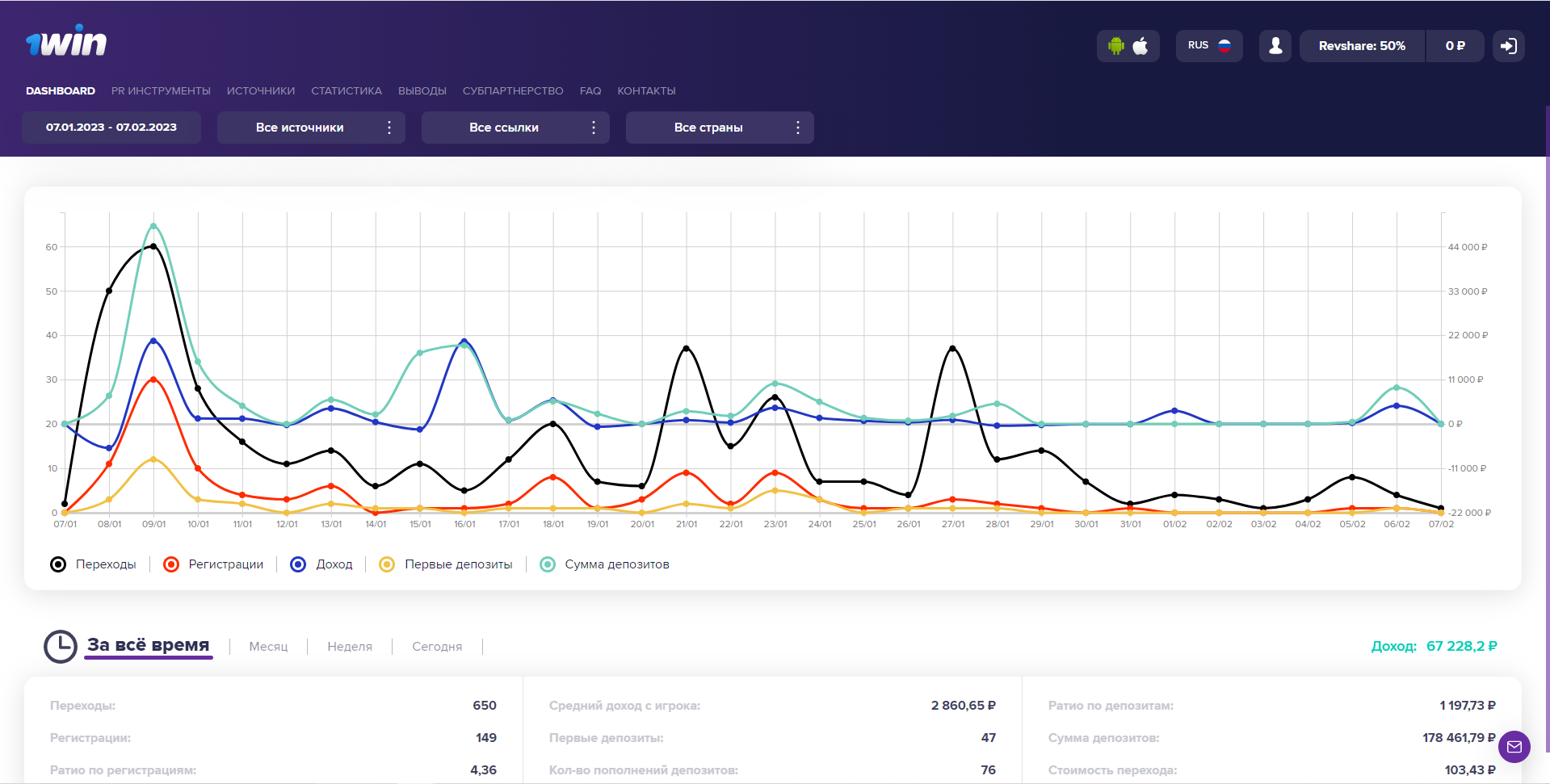Screen dimensions: 1550x784
Task: Open the RUS language selector
Action: click(x=1209, y=46)
